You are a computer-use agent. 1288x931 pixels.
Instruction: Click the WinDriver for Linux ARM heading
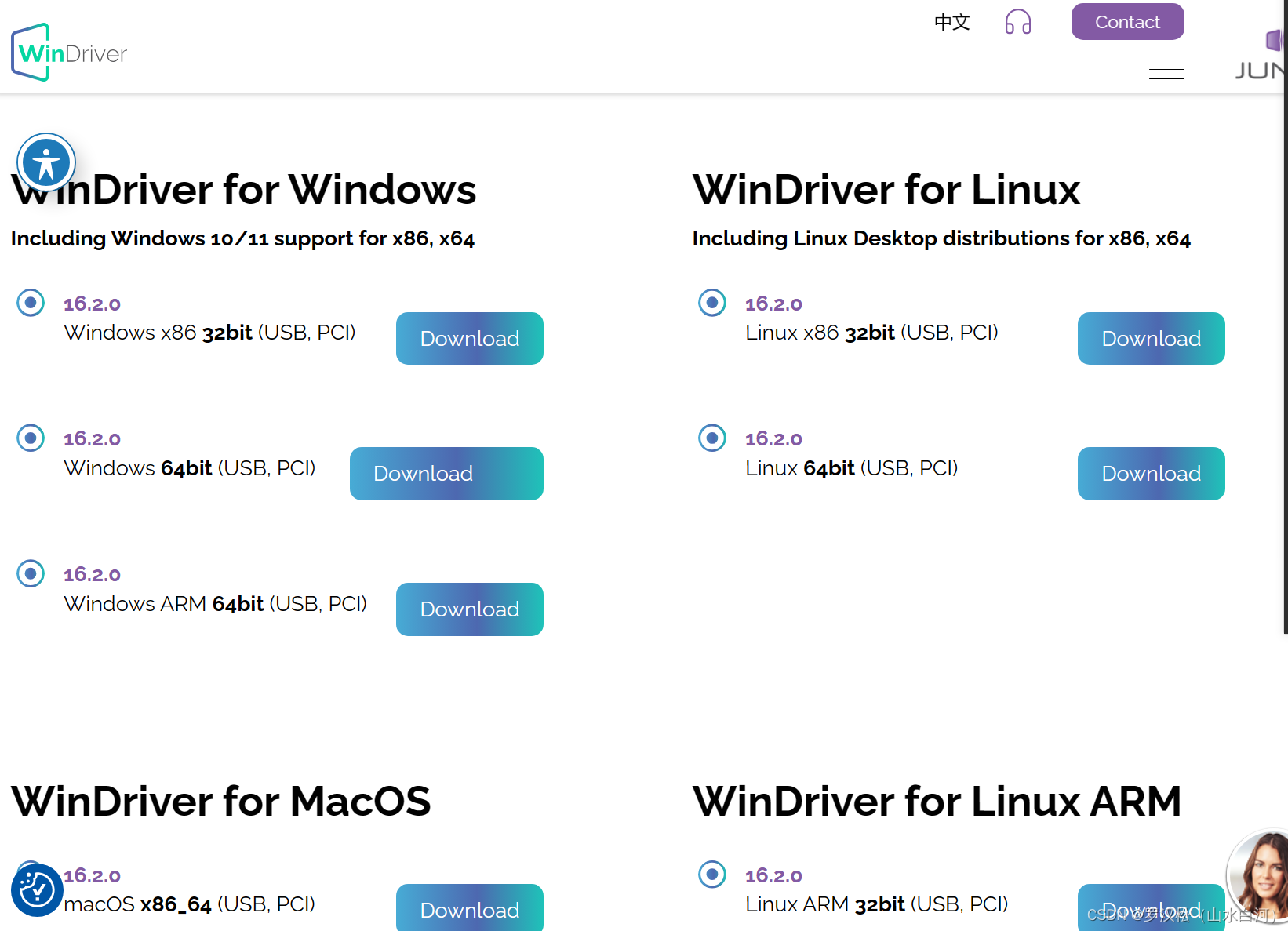[937, 802]
